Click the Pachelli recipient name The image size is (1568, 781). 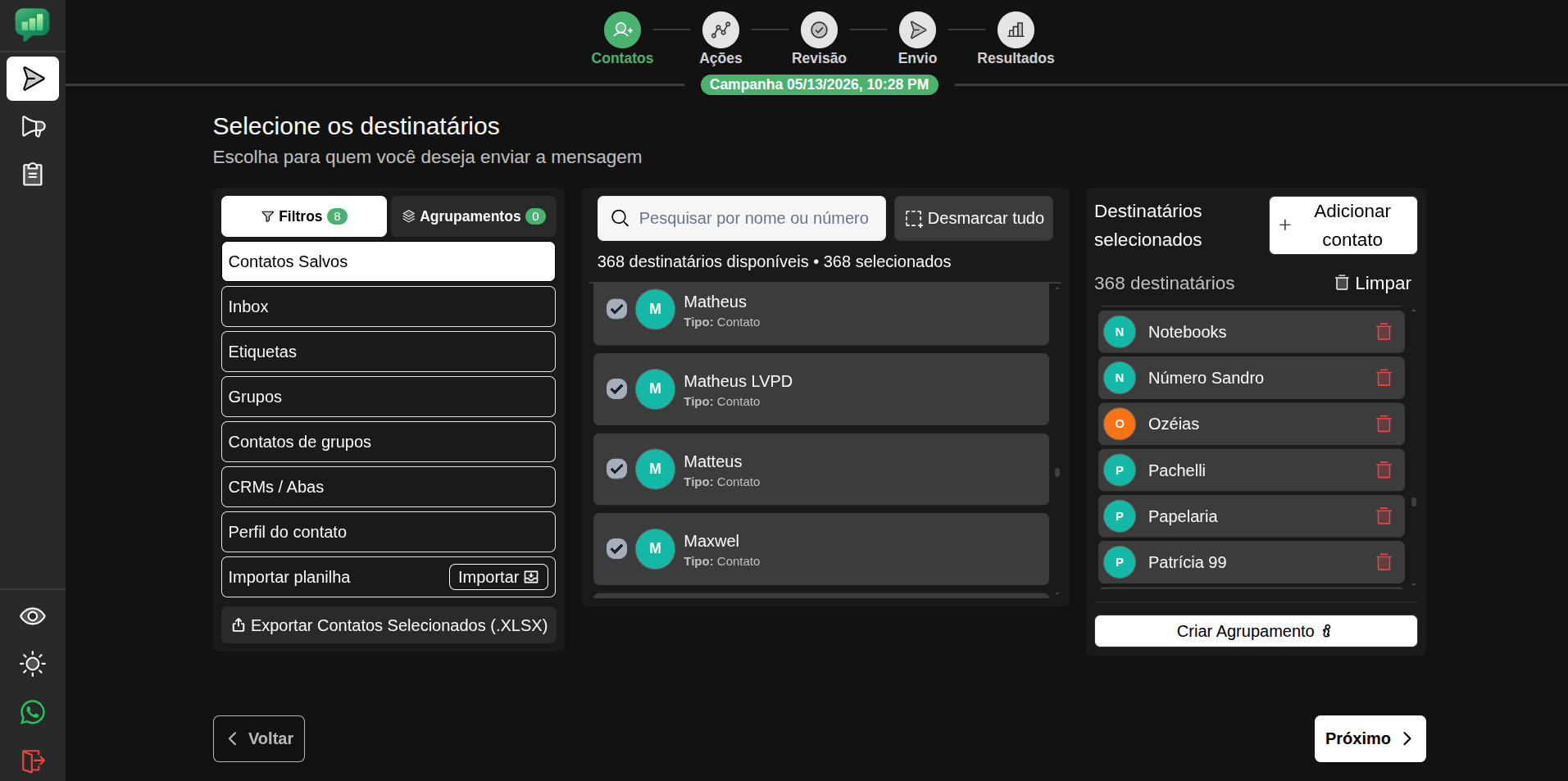[1176, 470]
